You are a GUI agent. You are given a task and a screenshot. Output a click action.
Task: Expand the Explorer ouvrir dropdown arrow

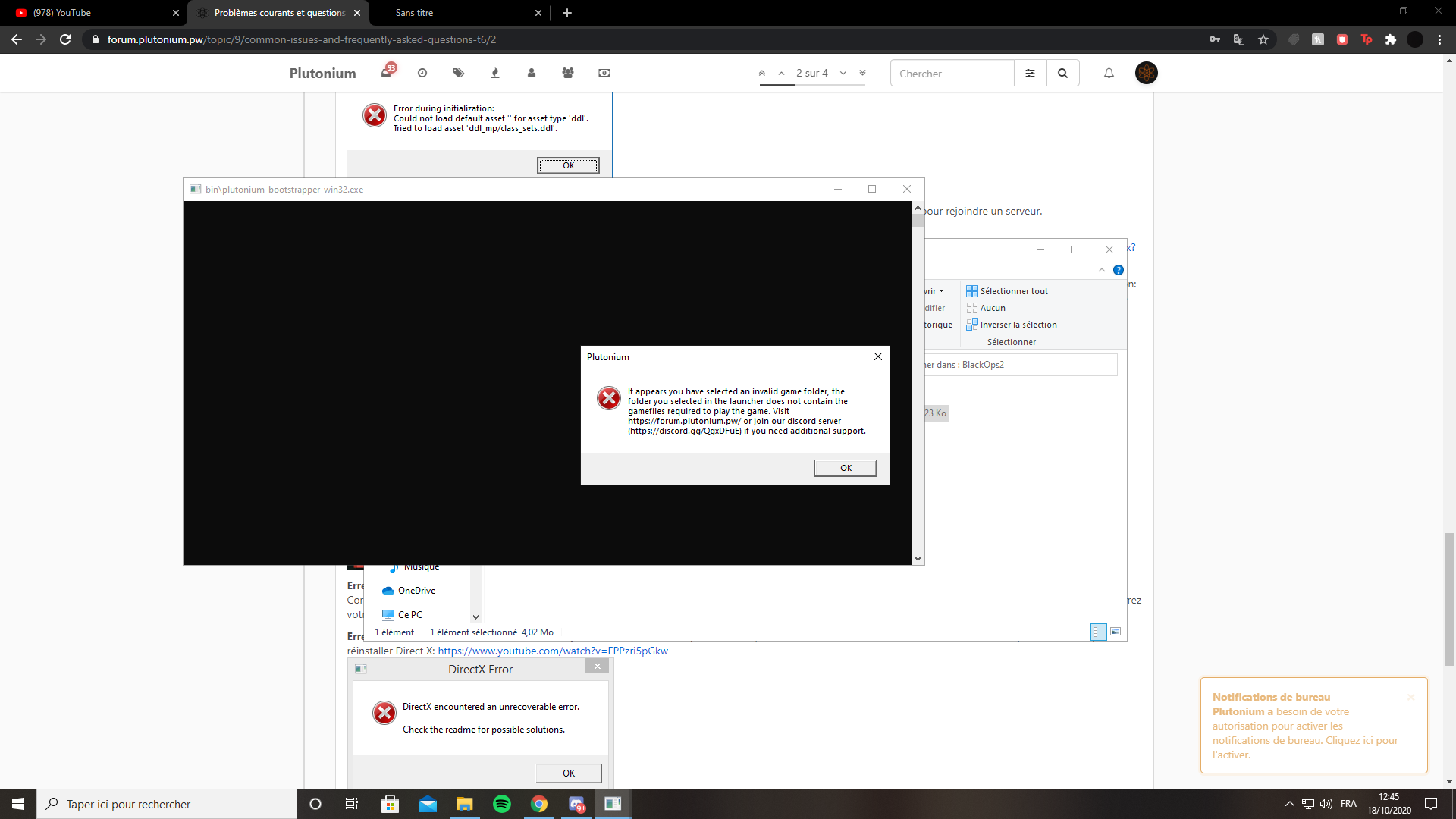tap(942, 291)
